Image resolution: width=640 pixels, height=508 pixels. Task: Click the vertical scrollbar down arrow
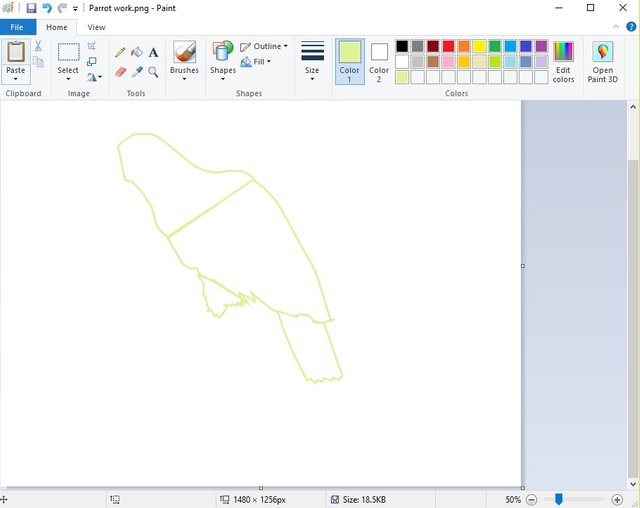point(633,484)
